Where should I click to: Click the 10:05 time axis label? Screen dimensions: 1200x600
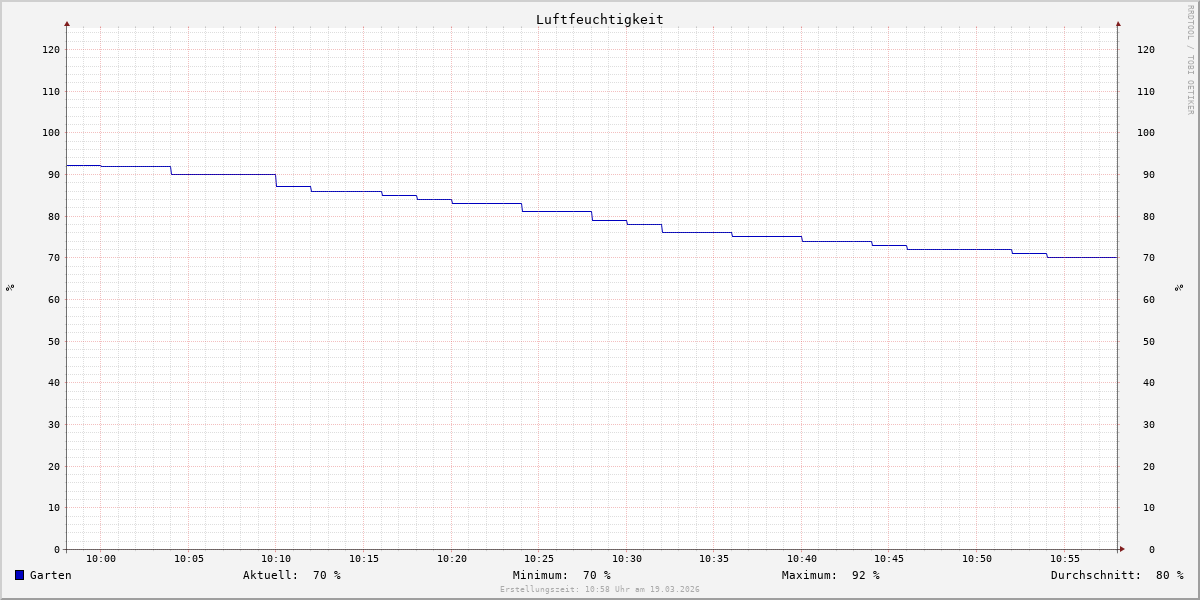[x=189, y=559]
